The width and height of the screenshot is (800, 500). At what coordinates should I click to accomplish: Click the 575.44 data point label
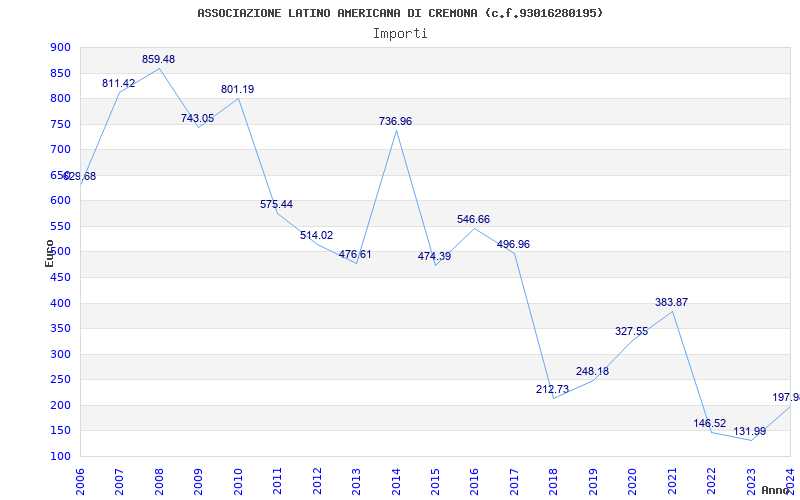coord(277,204)
